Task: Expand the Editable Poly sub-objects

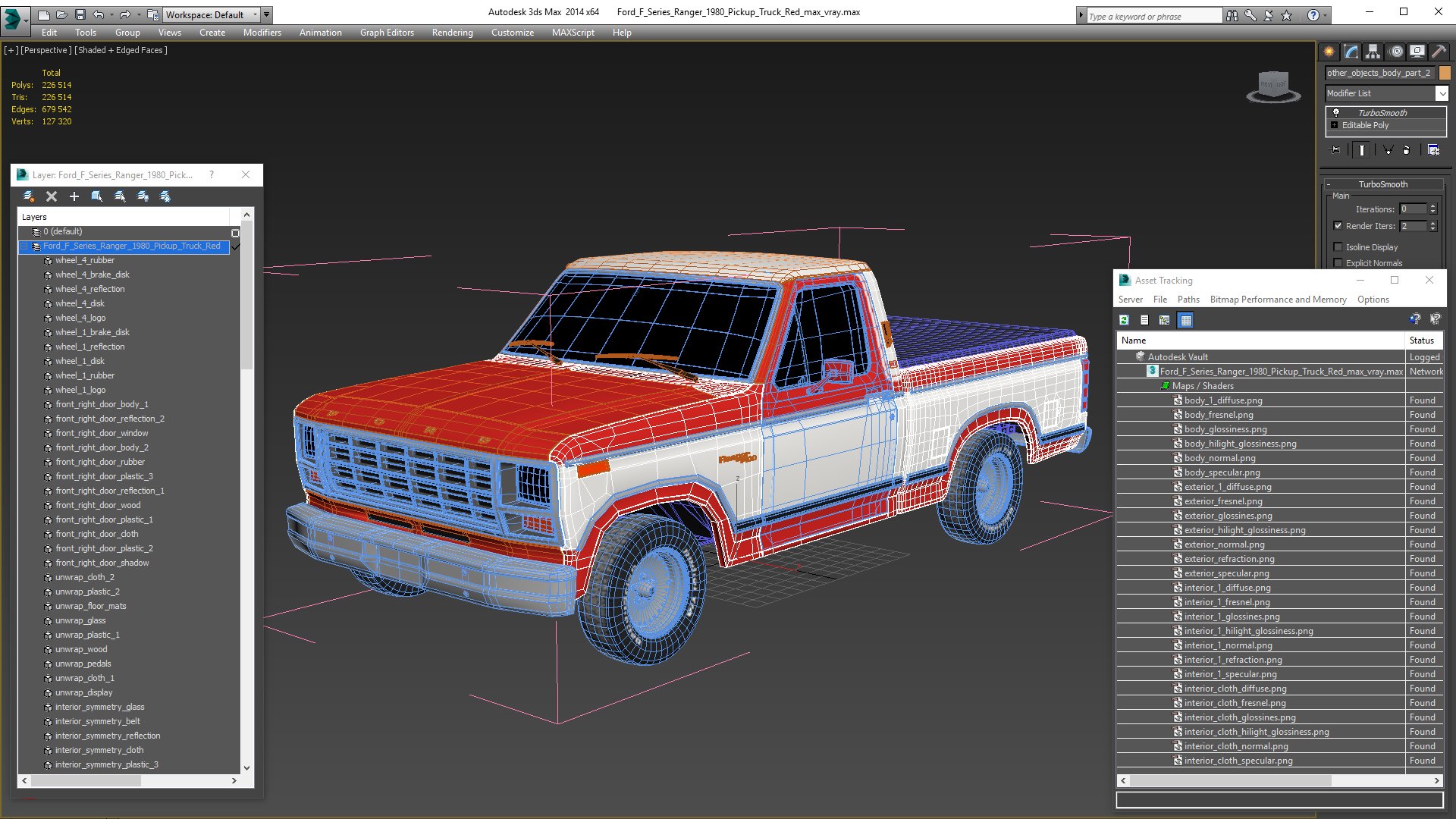Action: pyautogui.click(x=1335, y=125)
